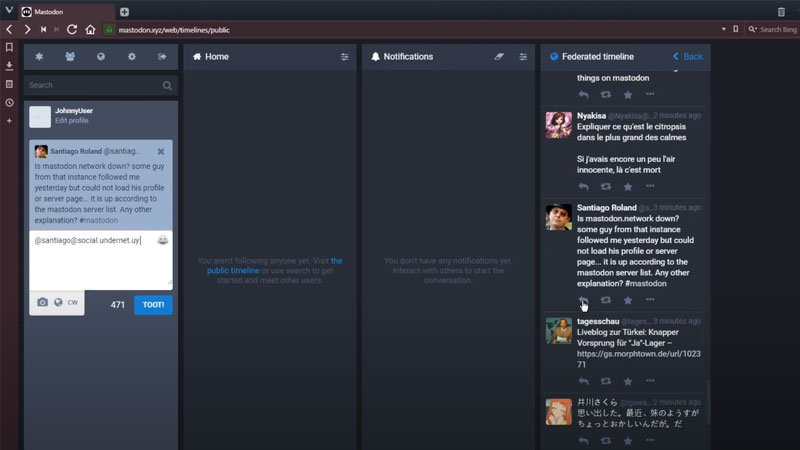Open Home column settings
800x450 pixels.
point(345,57)
